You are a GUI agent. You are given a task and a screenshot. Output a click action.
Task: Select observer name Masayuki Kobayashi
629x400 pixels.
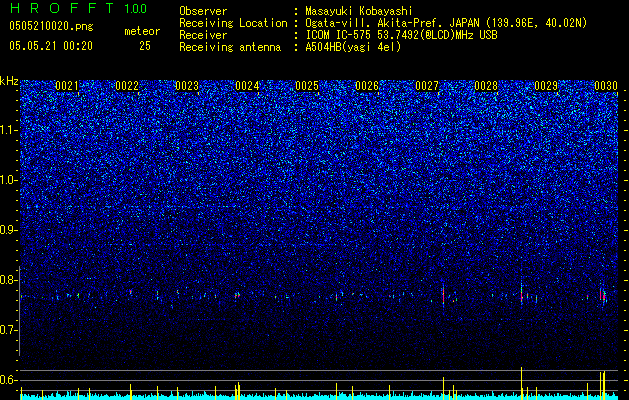tap(359, 11)
